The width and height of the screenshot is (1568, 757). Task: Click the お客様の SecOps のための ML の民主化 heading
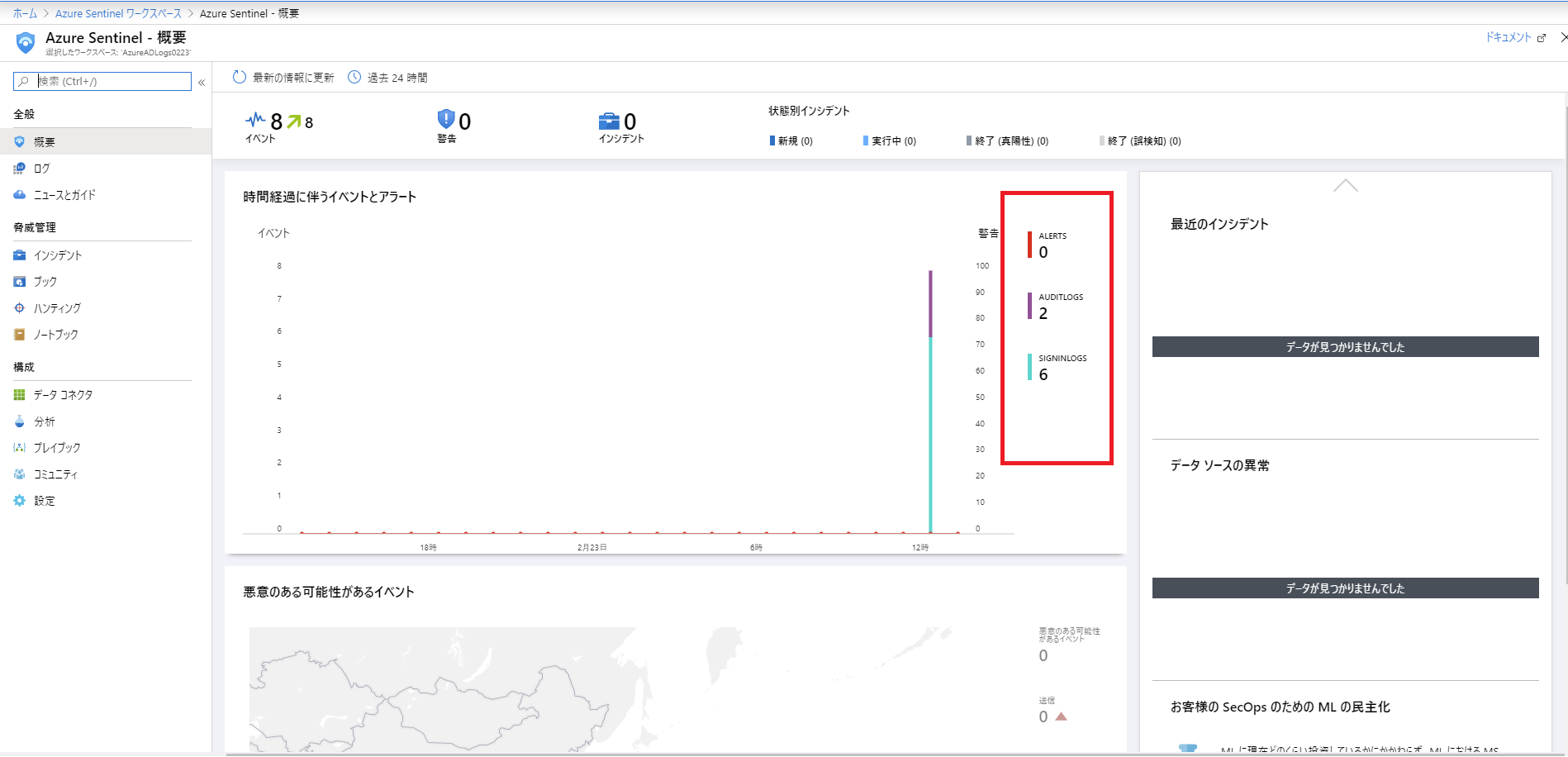1280,707
